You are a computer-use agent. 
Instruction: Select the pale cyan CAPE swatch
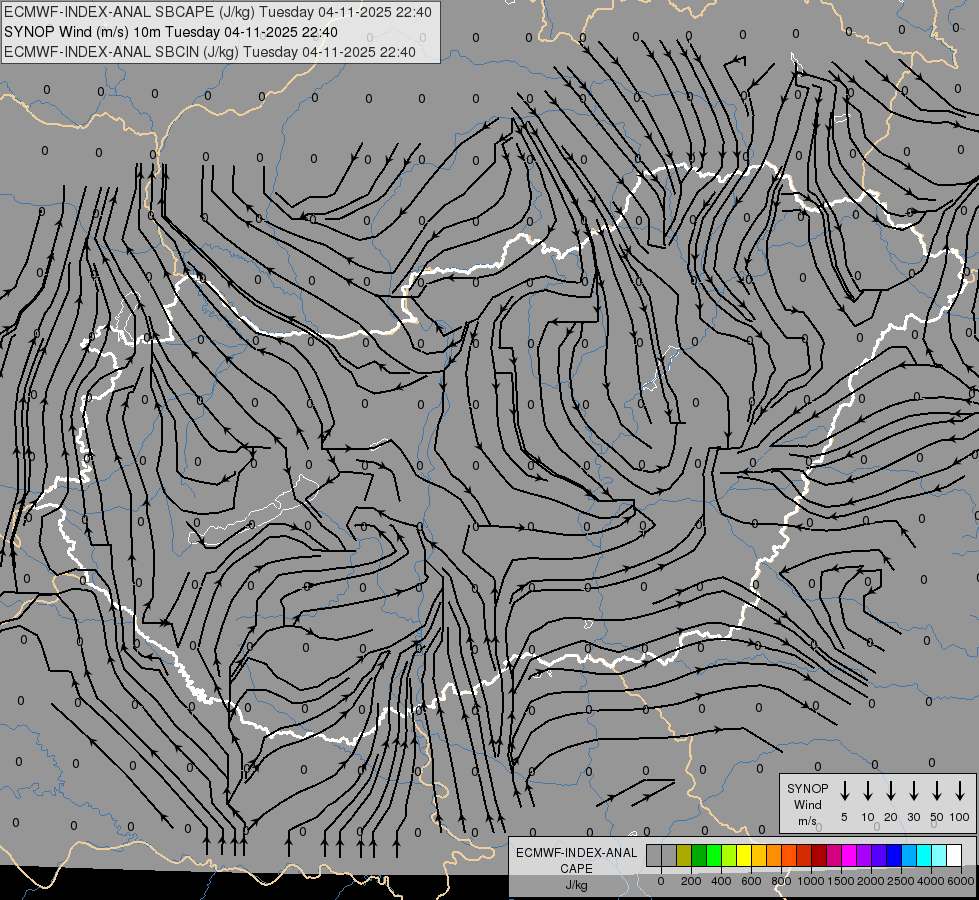[940, 856]
